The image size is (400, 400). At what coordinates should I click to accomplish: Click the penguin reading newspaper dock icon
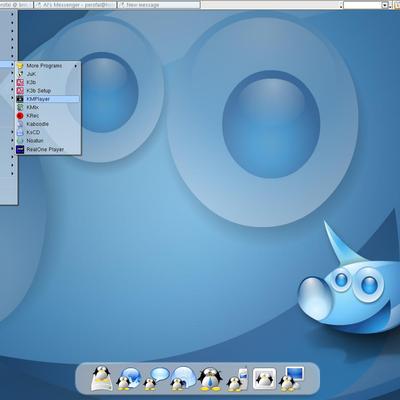coord(102,378)
